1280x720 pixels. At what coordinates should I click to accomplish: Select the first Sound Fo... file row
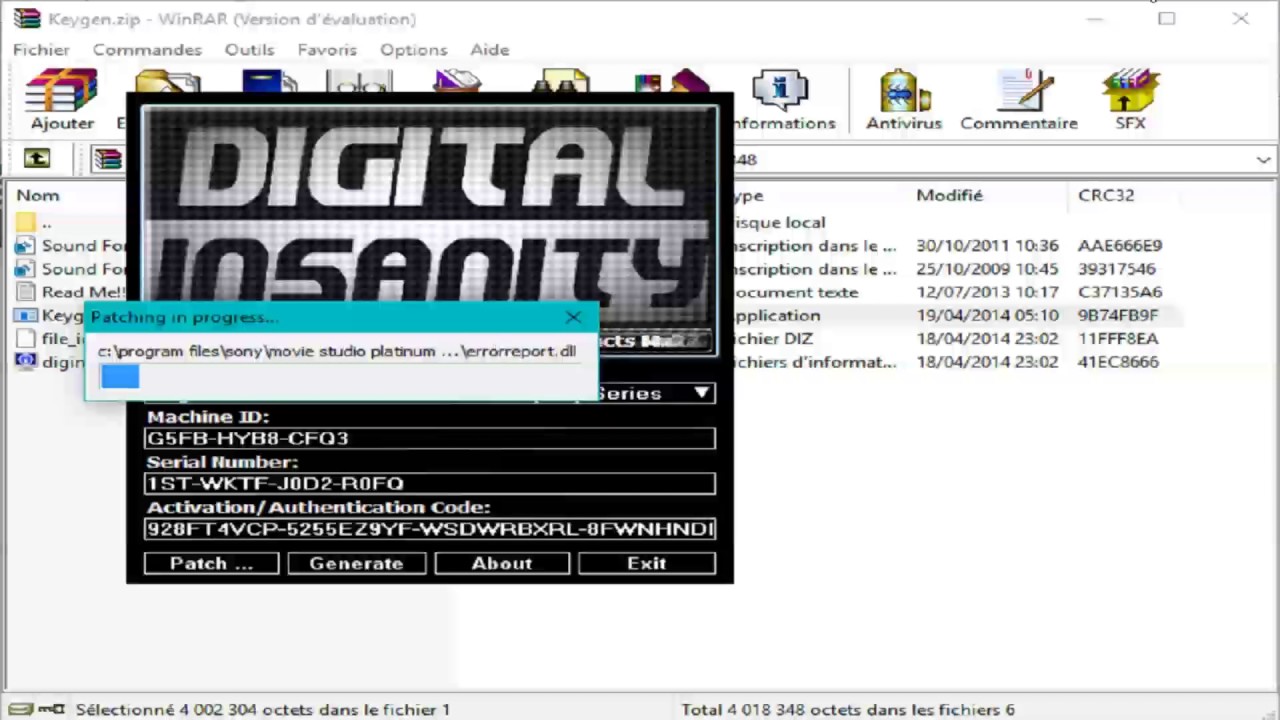click(70, 245)
